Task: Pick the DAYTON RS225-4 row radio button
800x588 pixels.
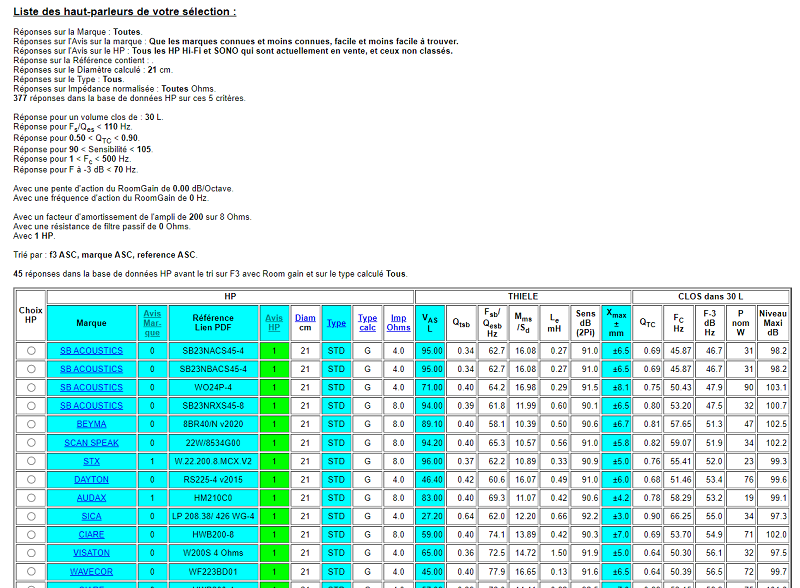Action: (x=31, y=479)
